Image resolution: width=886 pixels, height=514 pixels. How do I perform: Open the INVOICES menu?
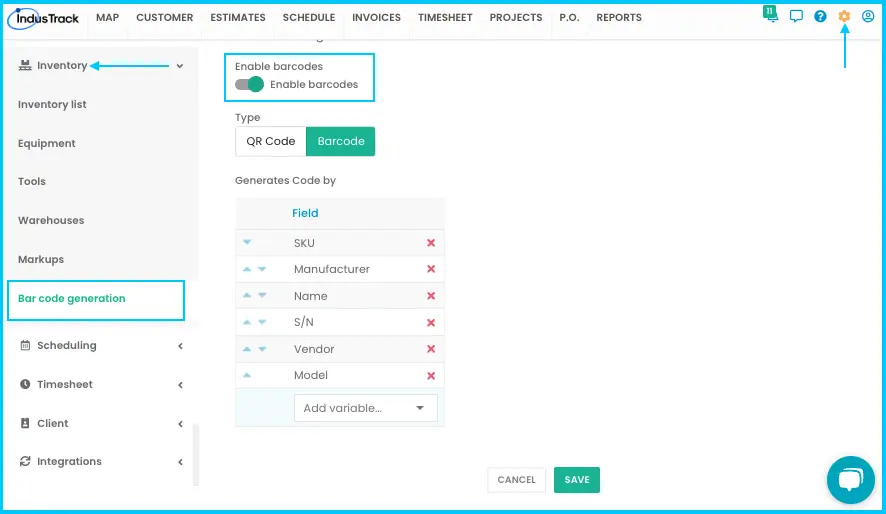click(x=376, y=18)
